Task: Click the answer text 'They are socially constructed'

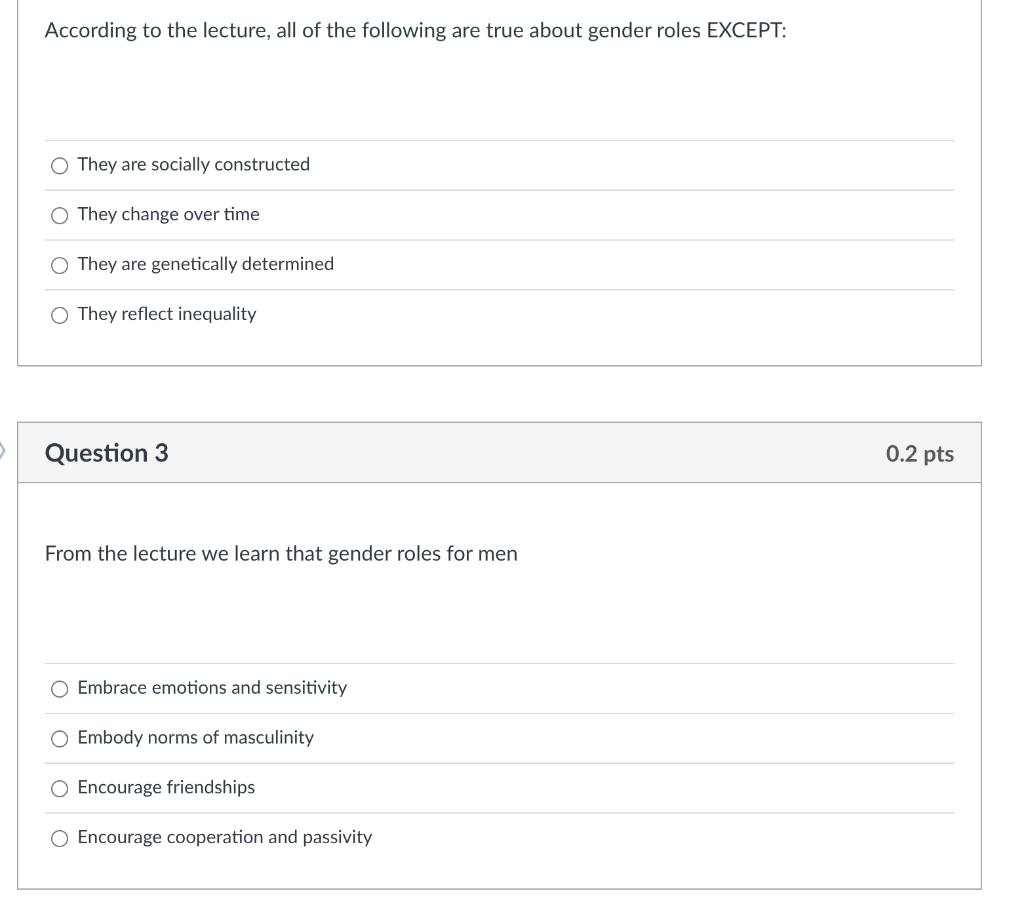Action: tap(193, 165)
